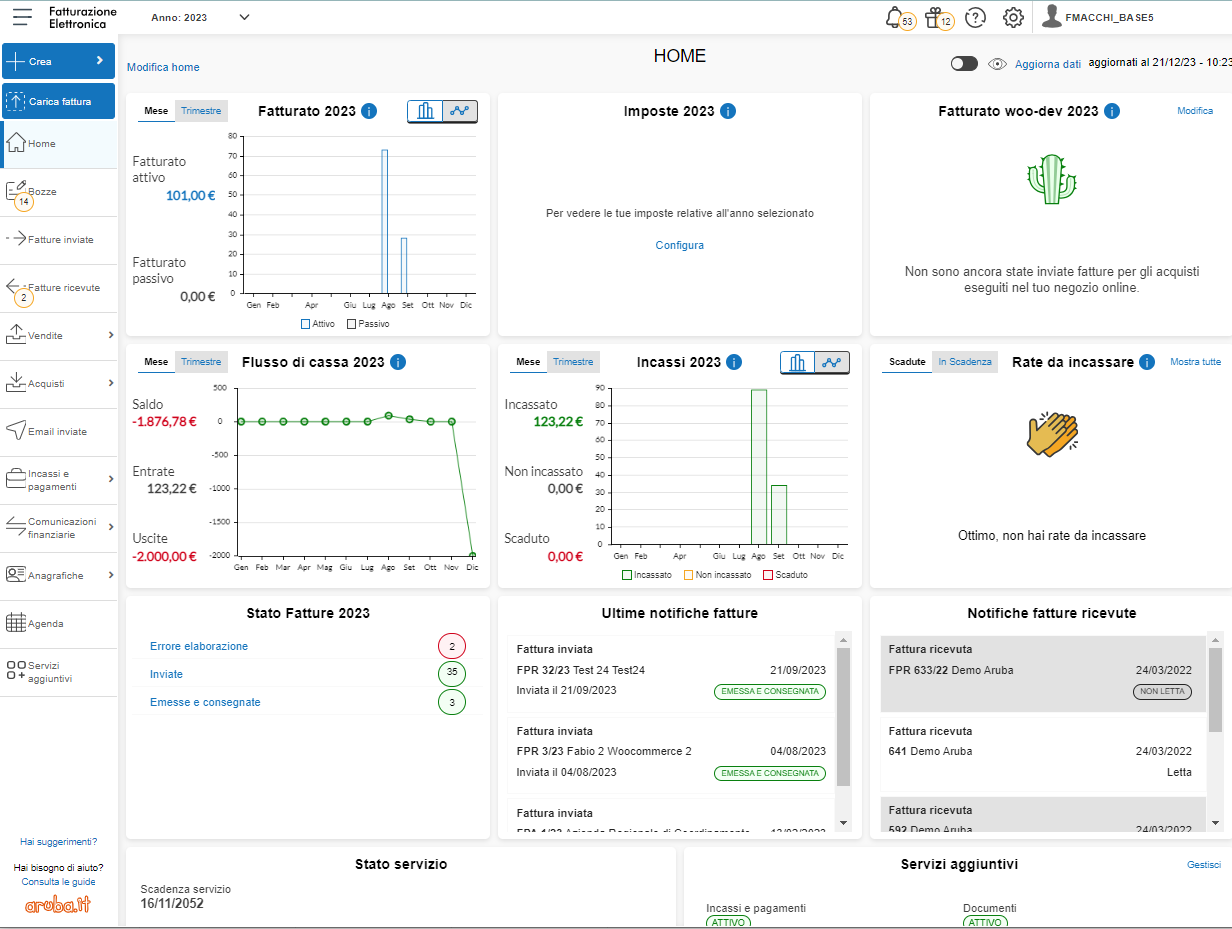The width and height of the screenshot is (1232, 929).
Task: Open Emesse e consegnate status link
Action: coord(205,702)
